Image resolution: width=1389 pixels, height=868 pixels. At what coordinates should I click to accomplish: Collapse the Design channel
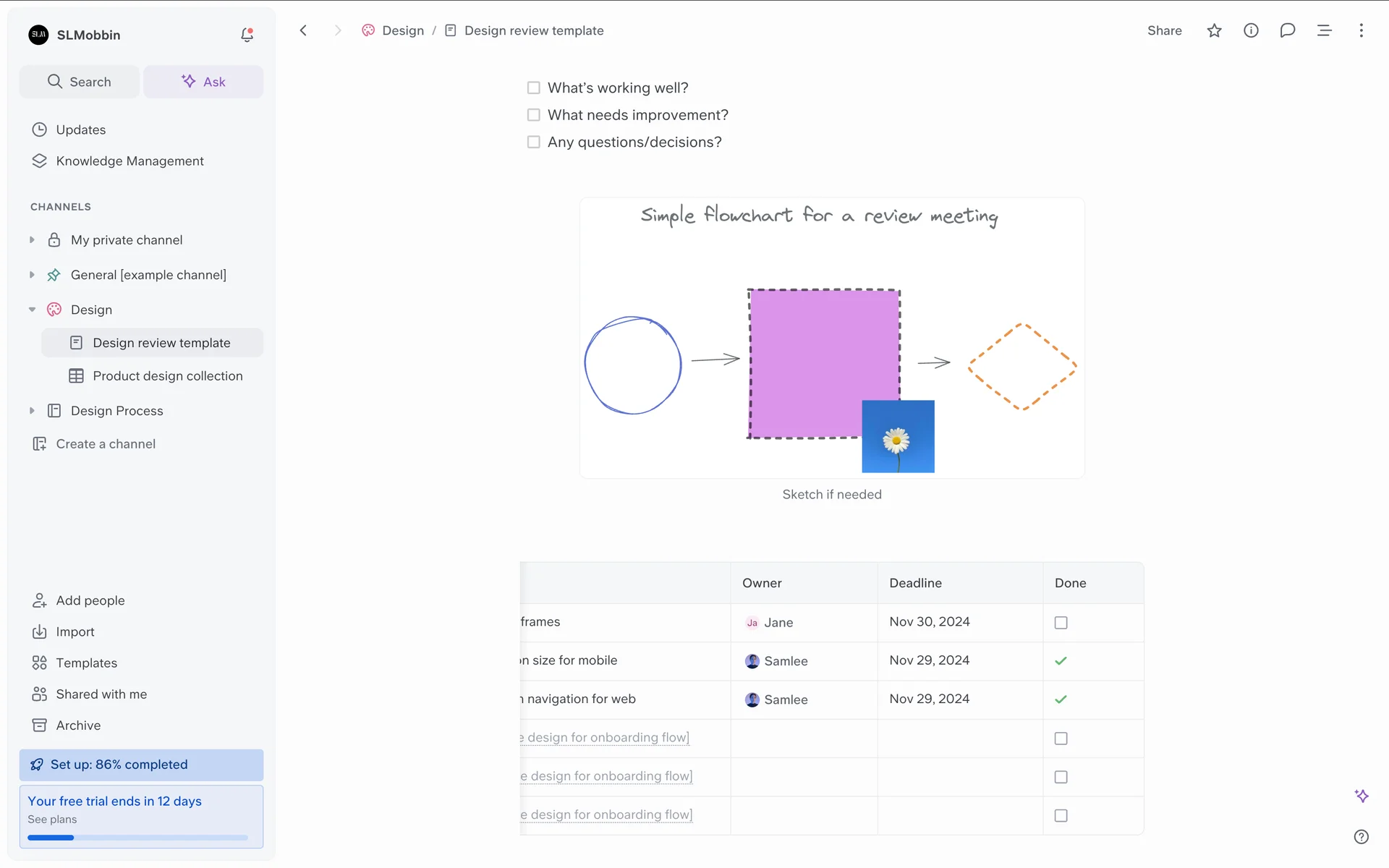point(32,310)
